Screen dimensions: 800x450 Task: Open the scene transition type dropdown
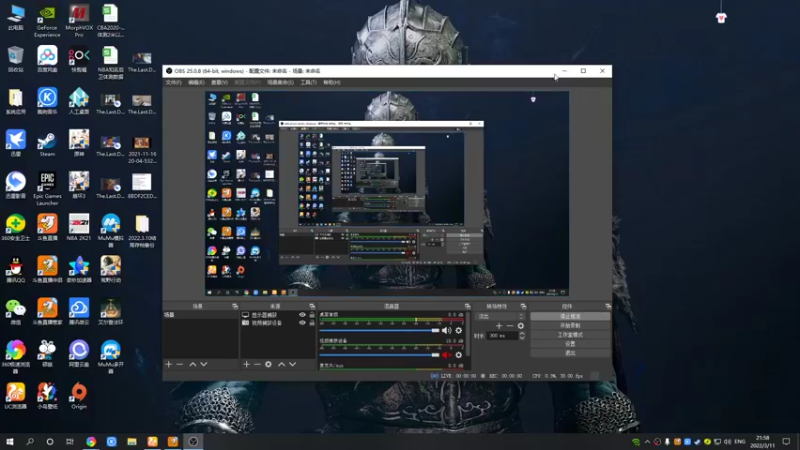(500, 316)
